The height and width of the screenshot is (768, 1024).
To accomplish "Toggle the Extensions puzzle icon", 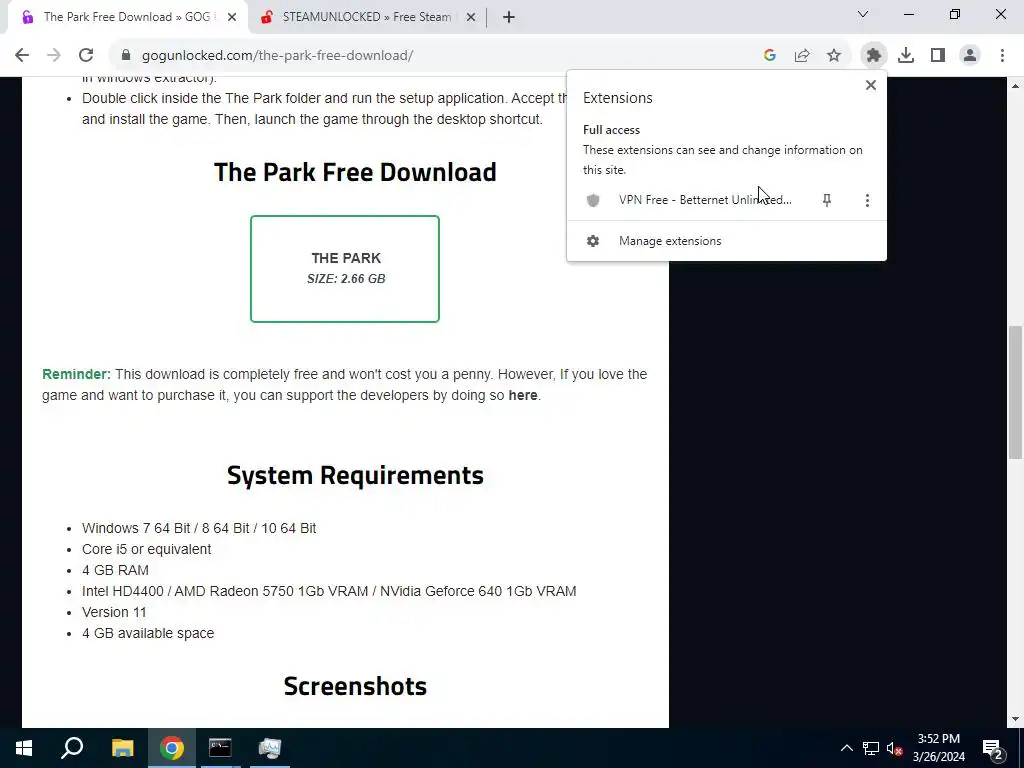I will tap(874, 56).
